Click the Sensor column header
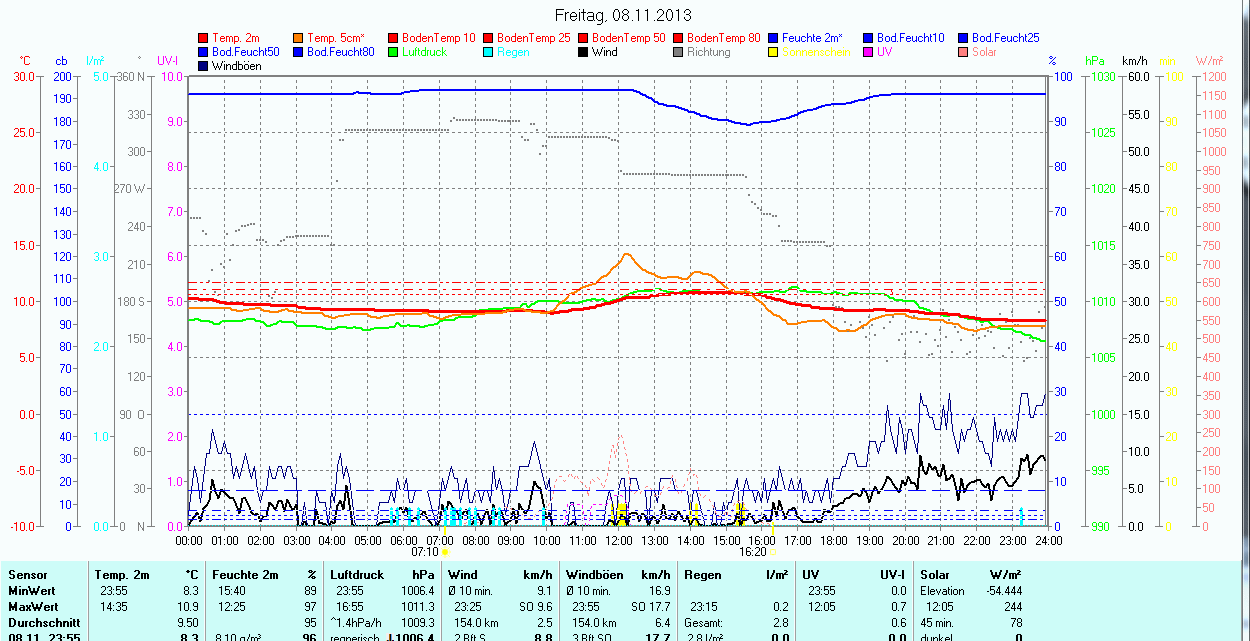This screenshot has height=641, width=1250. (27, 575)
